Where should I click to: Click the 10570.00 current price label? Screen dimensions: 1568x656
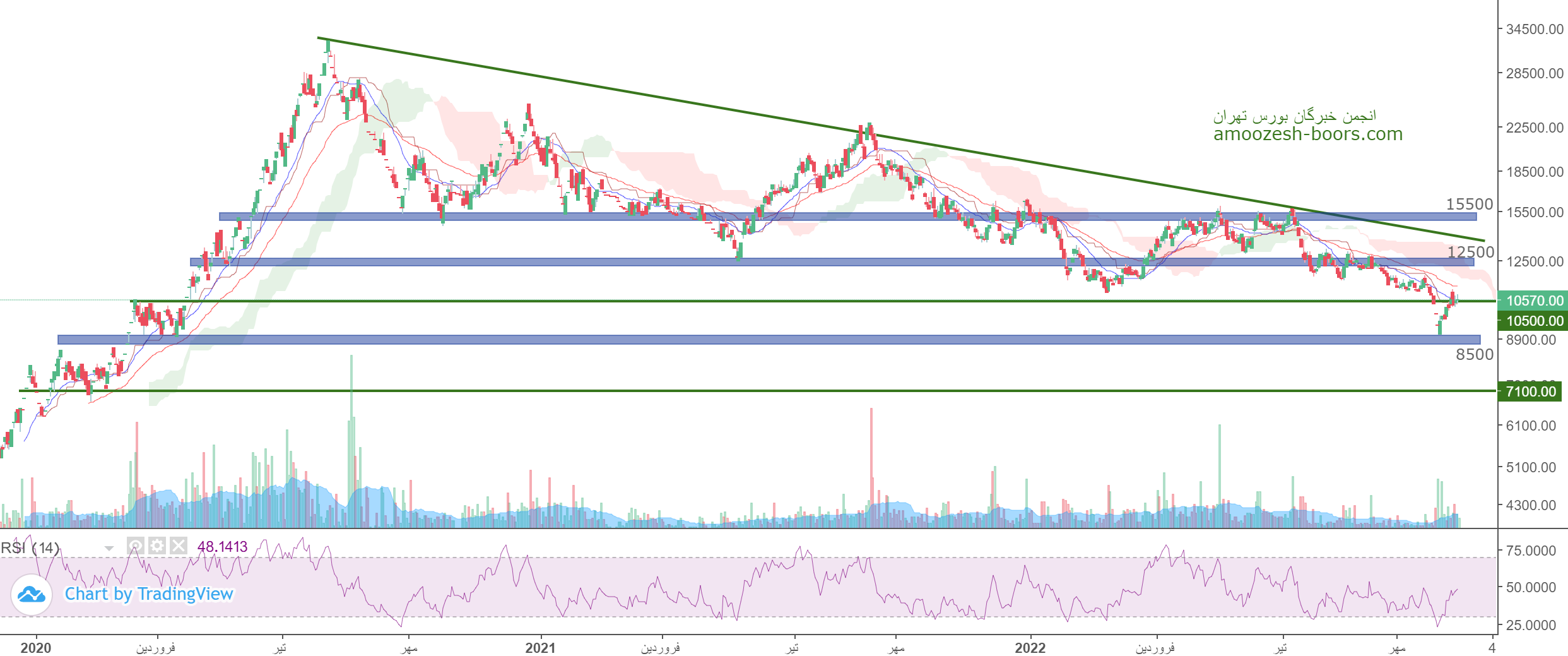(x=1534, y=301)
